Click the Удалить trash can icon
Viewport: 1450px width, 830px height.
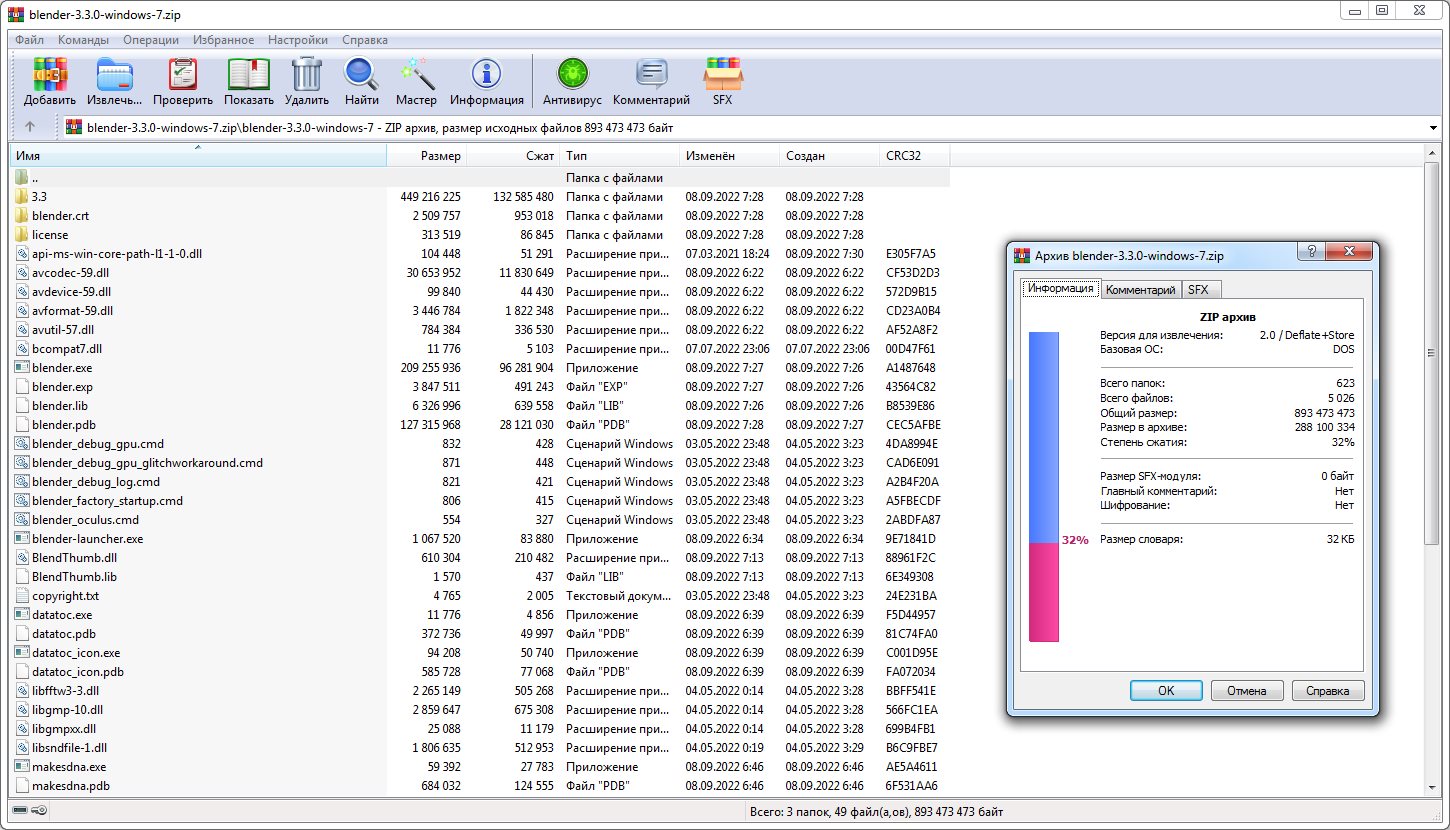click(x=307, y=75)
